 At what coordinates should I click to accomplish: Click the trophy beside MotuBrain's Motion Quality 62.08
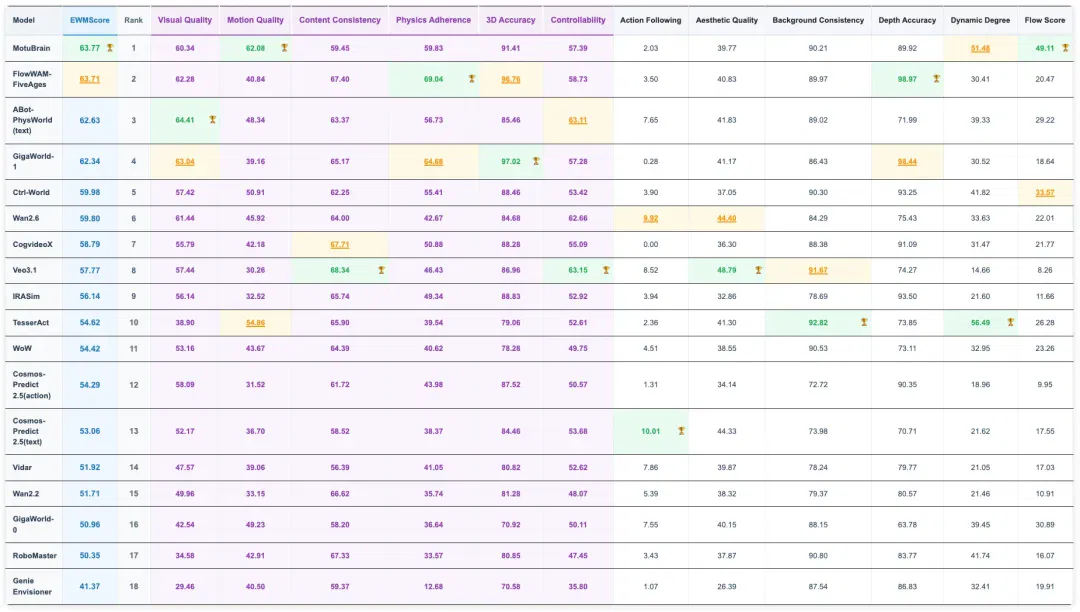click(x=284, y=48)
